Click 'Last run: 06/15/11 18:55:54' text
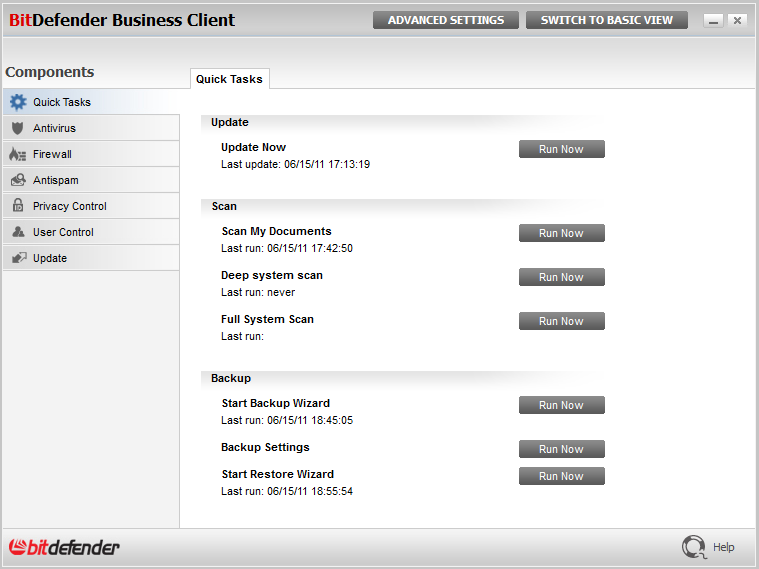 [x=287, y=491]
